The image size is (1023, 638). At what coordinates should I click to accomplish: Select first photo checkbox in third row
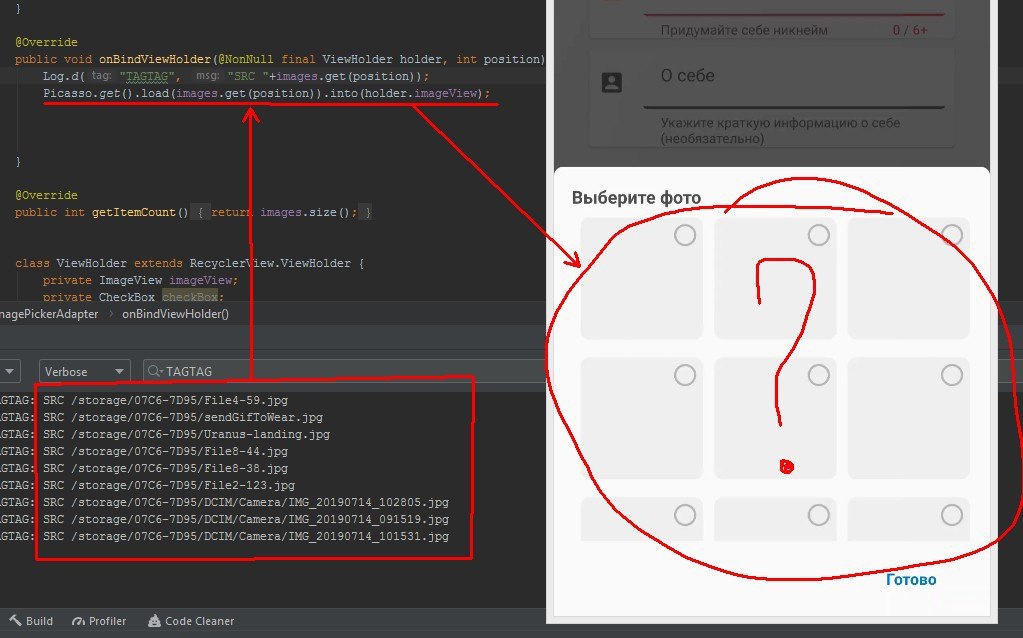[x=685, y=515]
